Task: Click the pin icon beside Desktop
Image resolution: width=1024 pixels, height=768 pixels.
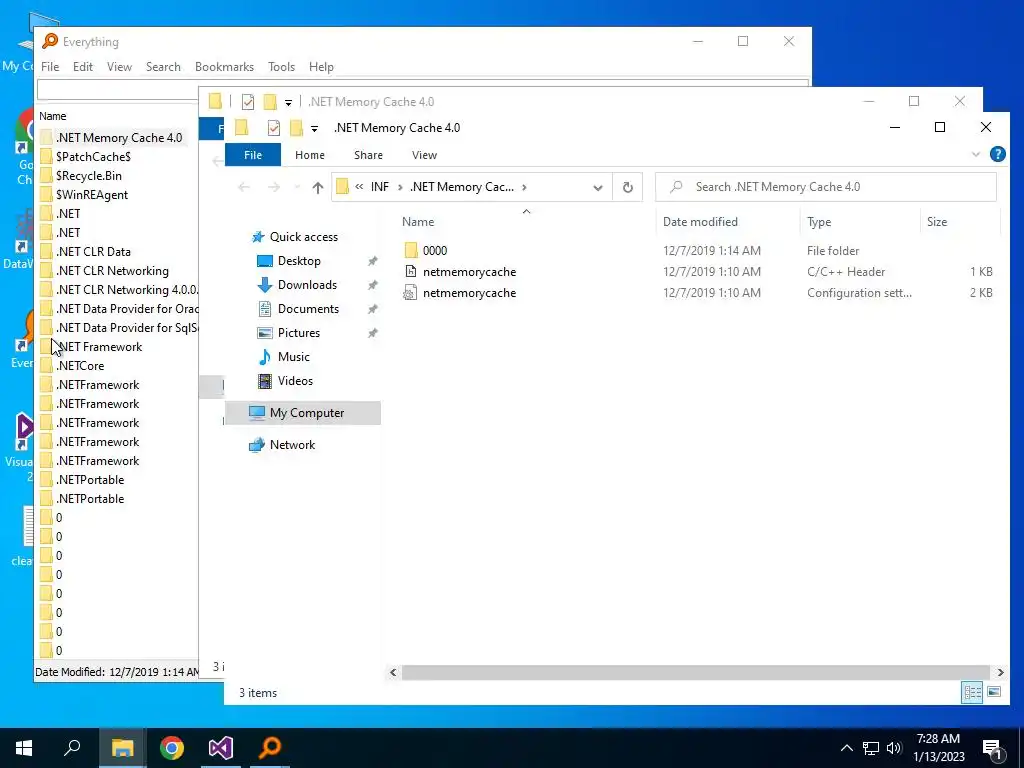Action: (372, 261)
